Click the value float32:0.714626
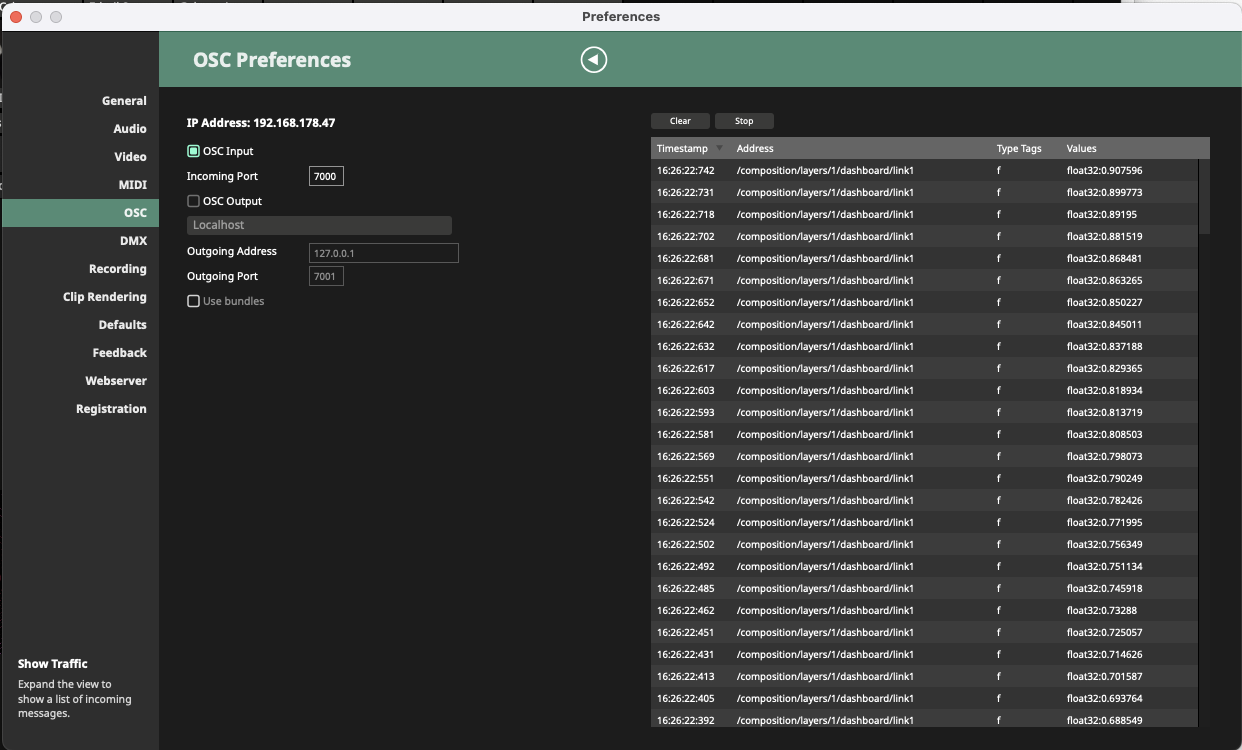Screen dimensions: 1242x750 pyautogui.click(x=1104, y=654)
